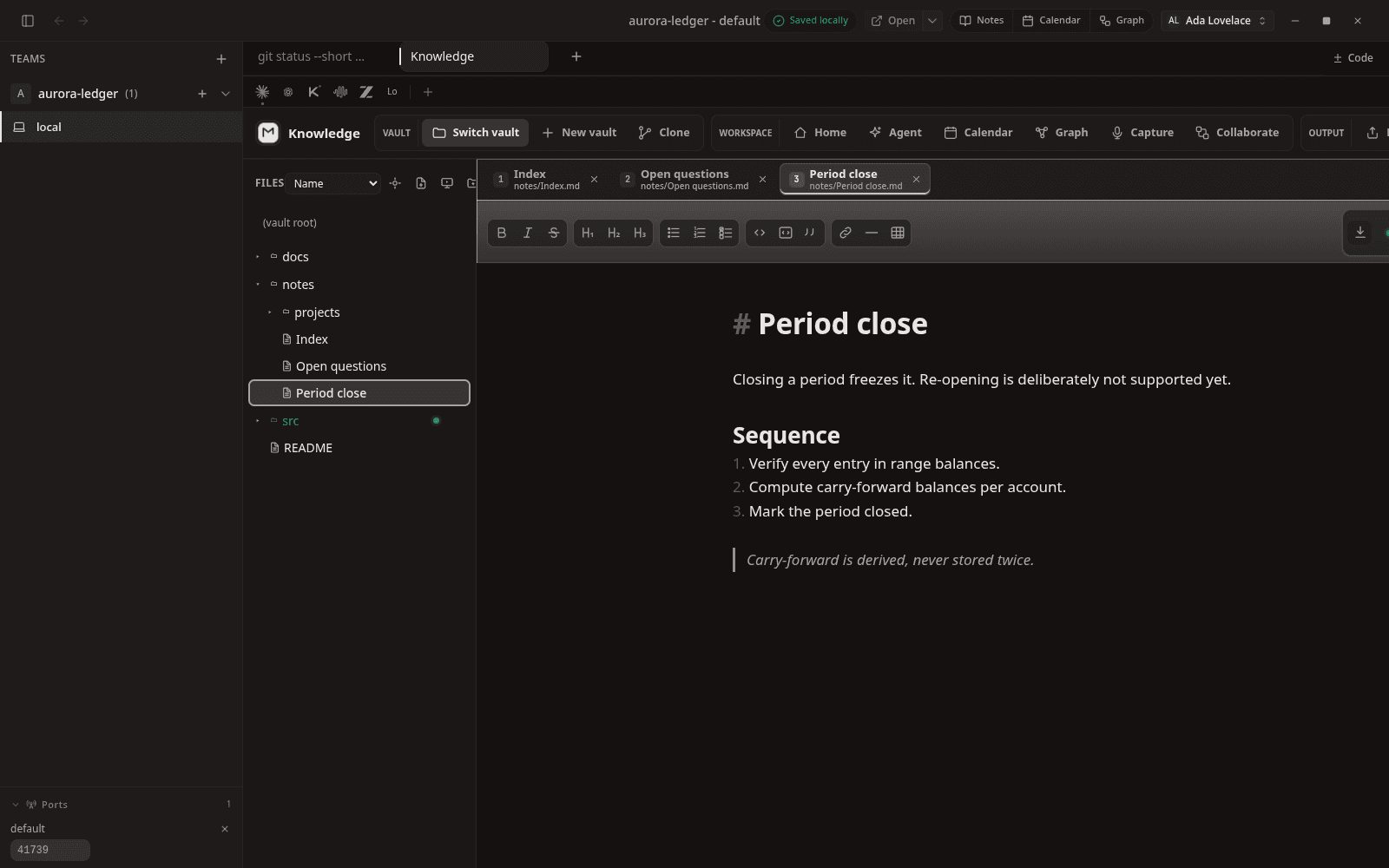This screenshot has width=1389, height=868.
Task: Start a Capture
Action: (1143, 133)
